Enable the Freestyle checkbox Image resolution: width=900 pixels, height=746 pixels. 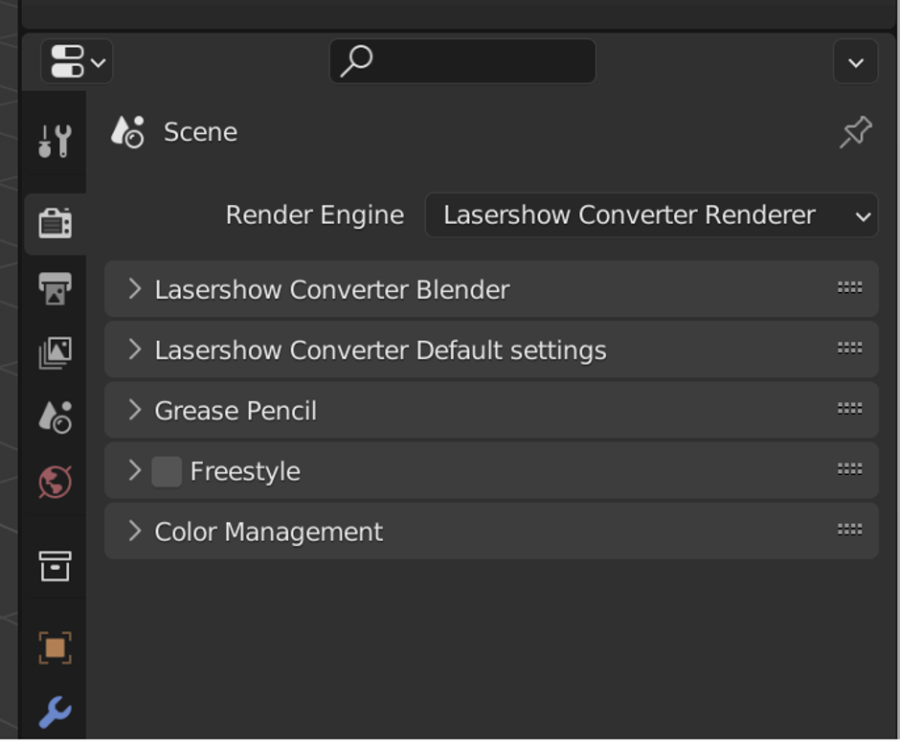pyautogui.click(x=166, y=471)
